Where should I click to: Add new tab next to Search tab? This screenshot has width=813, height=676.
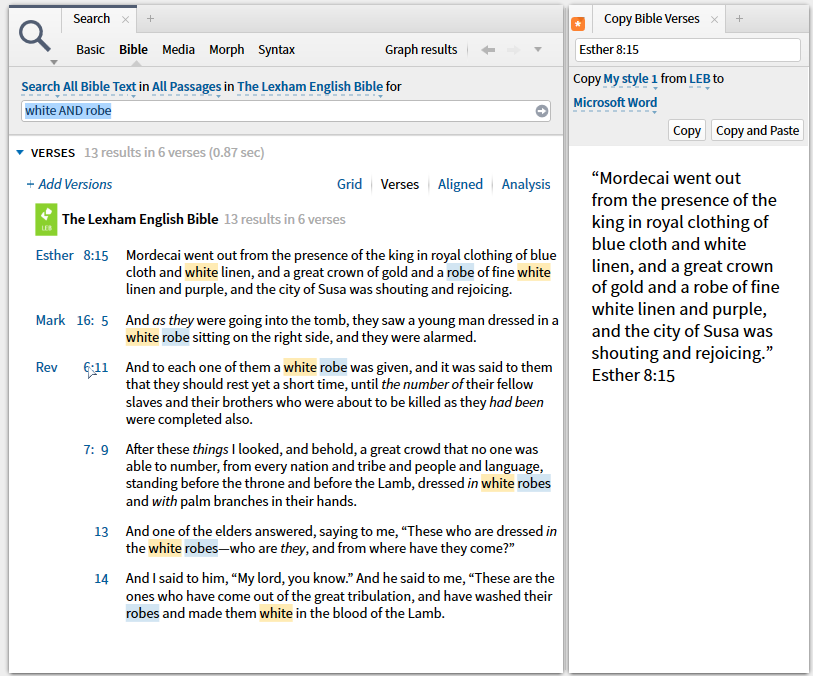tap(150, 19)
